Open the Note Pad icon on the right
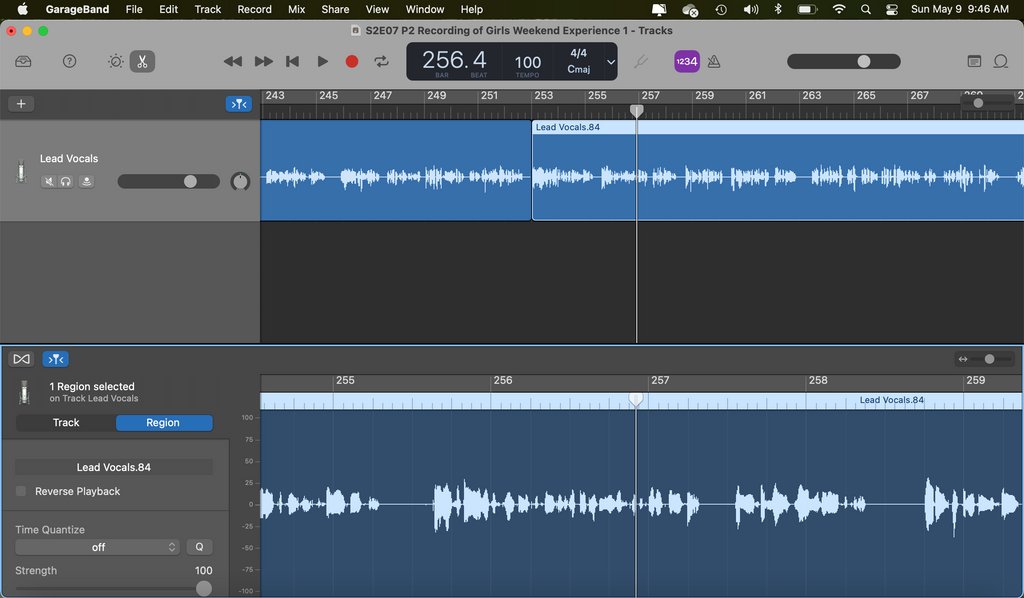 pyautogui.click(x=974, y=61)
